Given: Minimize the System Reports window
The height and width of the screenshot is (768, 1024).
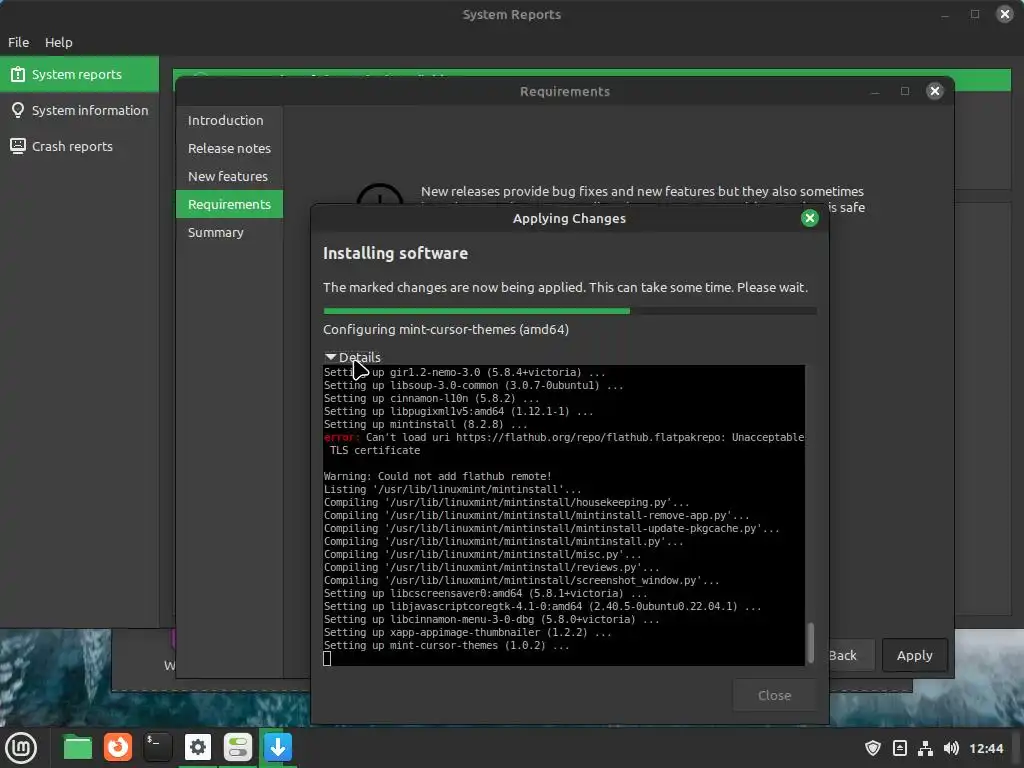Looking at the screenshot, I should point(945,14).
